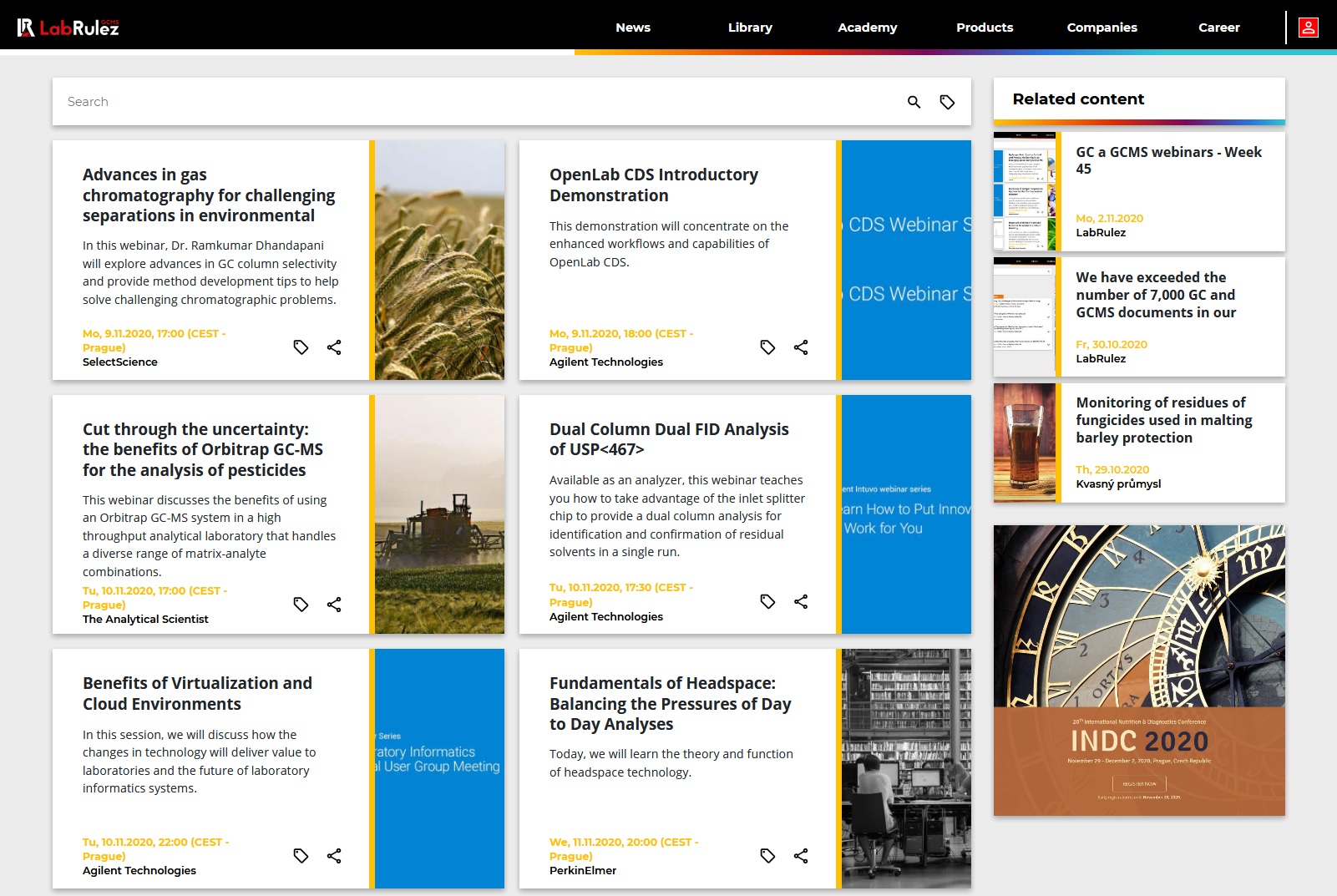Click tag icon on Advances in gas chromatography card
The height and width of the screenshot is (896, 1337).
[x=301, y=347]
